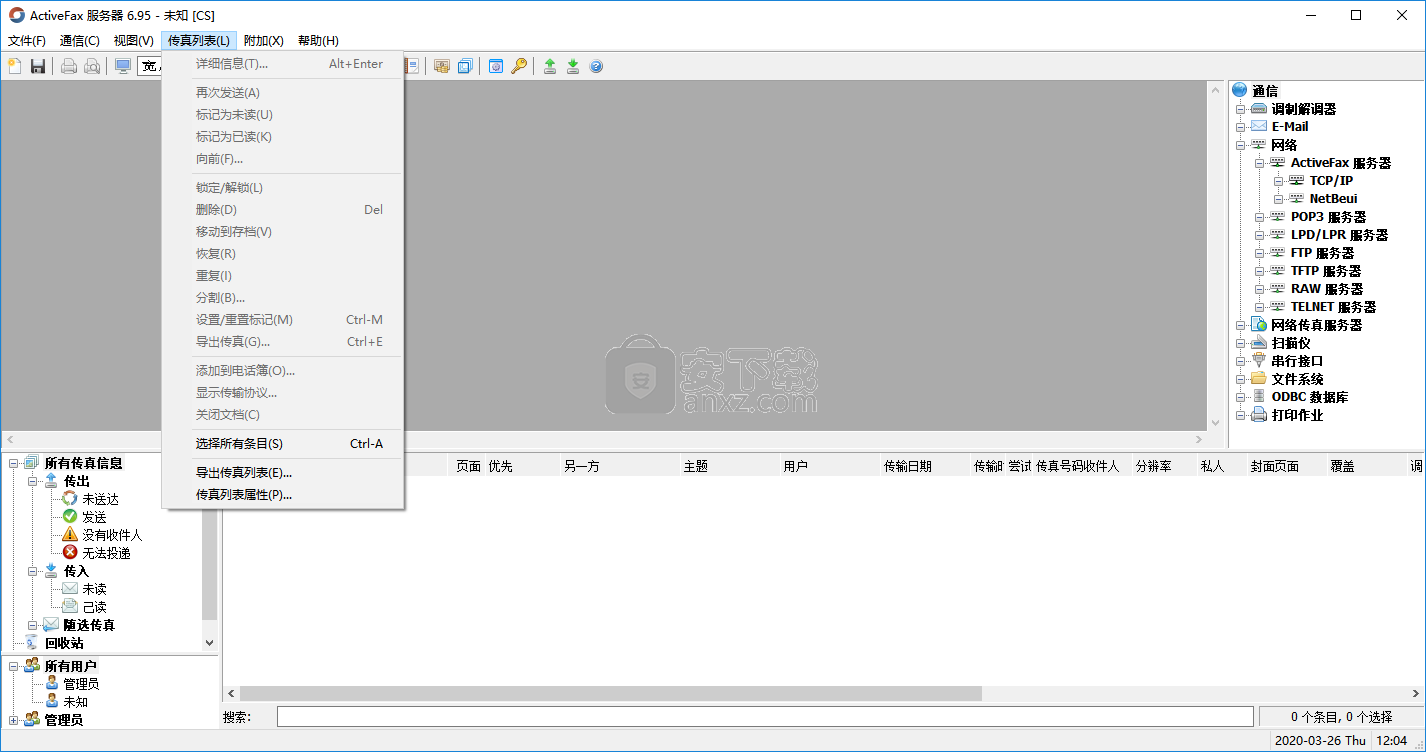Image resolution: width=1426 pixels, height=752 pixels.
Task: Click the fax list horizontal scrollbar thumb
Action: [611, 693]
